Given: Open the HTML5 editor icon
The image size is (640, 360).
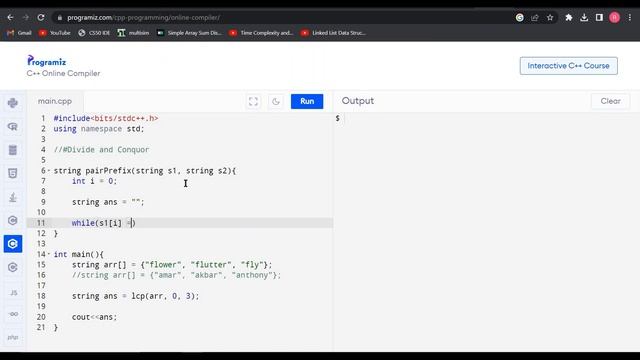Looking at the screenshot, I should [x=13, y=173].
